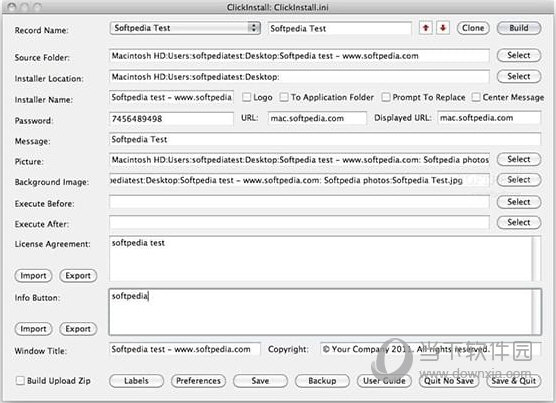Viewport: 556px width, 403px height.
Task: Click License Agreement scrollbar
Action: (537, 258)
